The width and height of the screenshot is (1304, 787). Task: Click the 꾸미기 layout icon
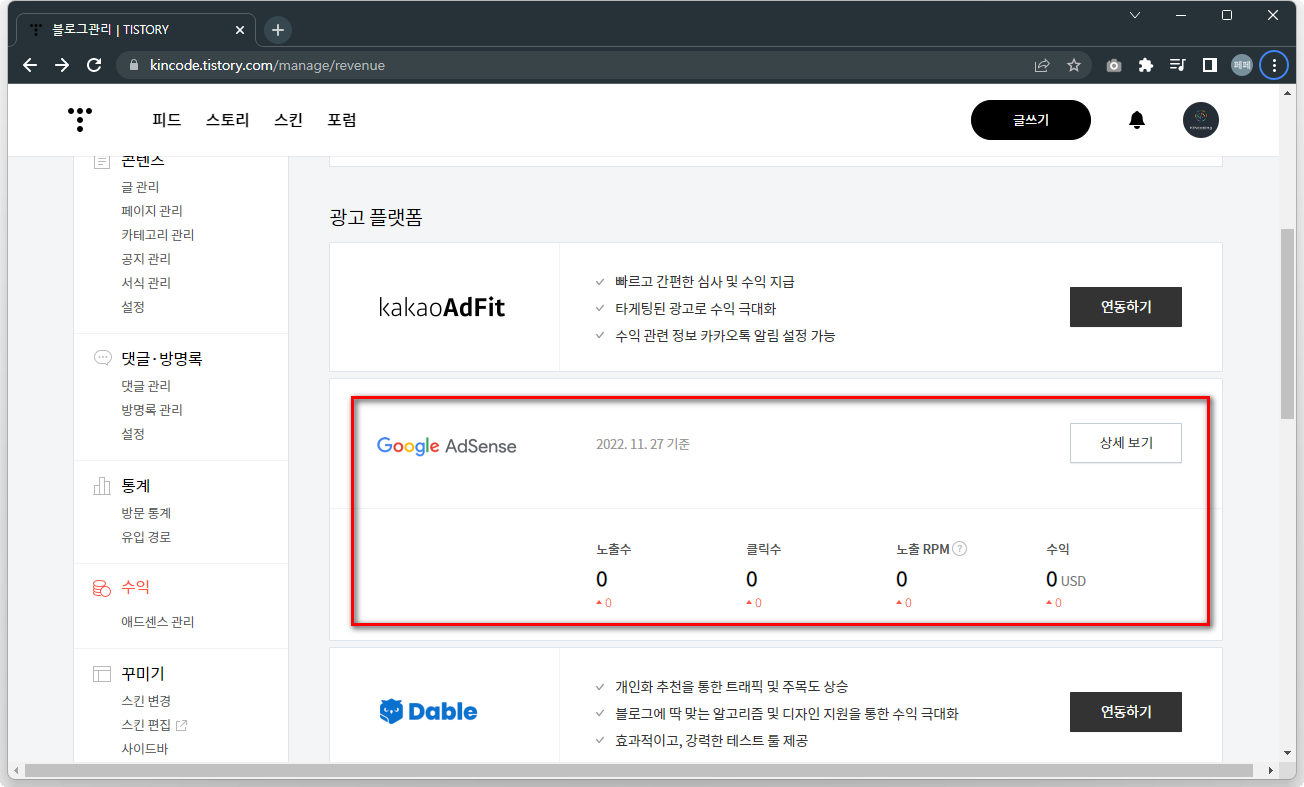(102, 674)
